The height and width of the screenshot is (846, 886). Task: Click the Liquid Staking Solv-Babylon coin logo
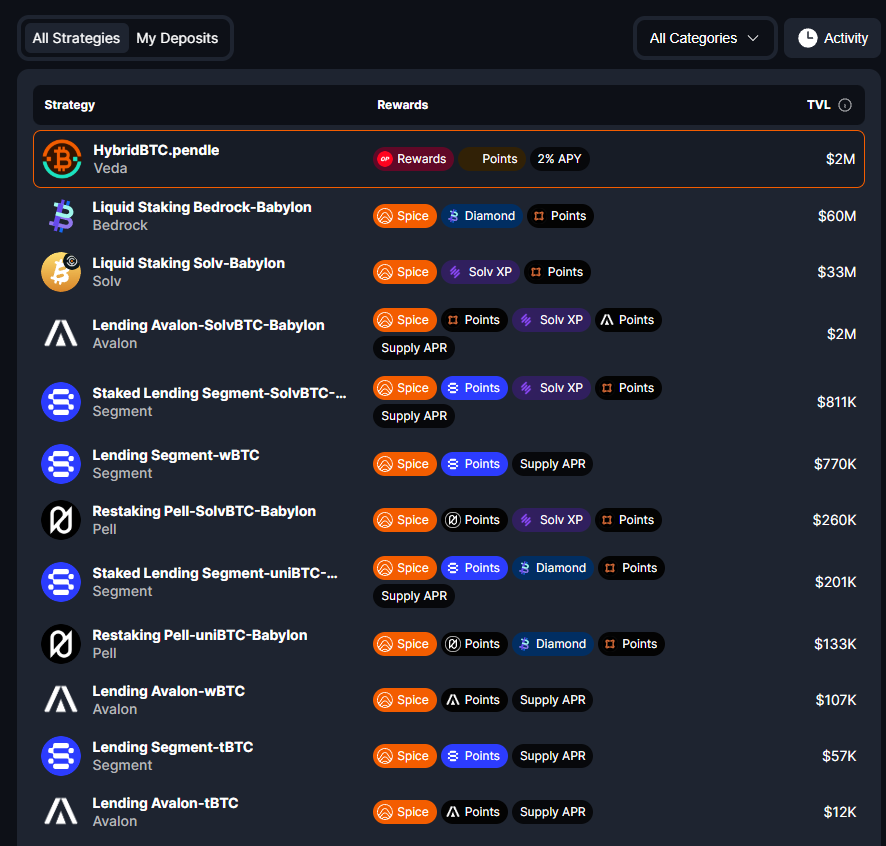click(x=61, y=272)
